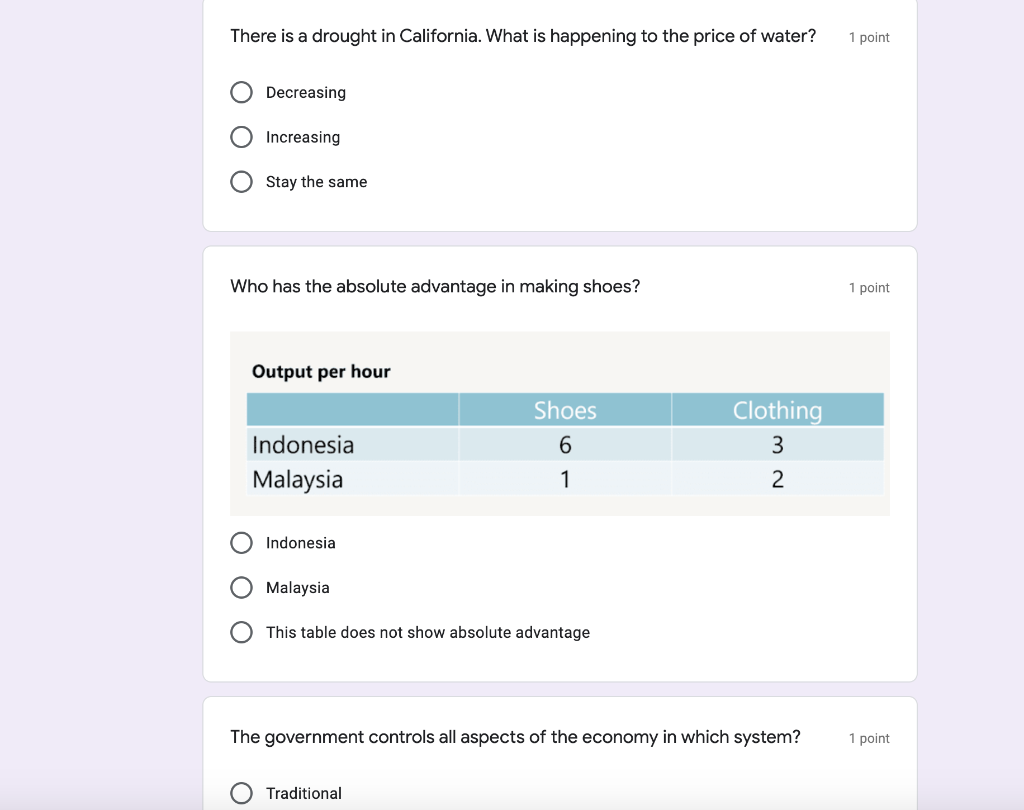
Task: Click the government controls economy question text
Action: (x=515, y=737)
